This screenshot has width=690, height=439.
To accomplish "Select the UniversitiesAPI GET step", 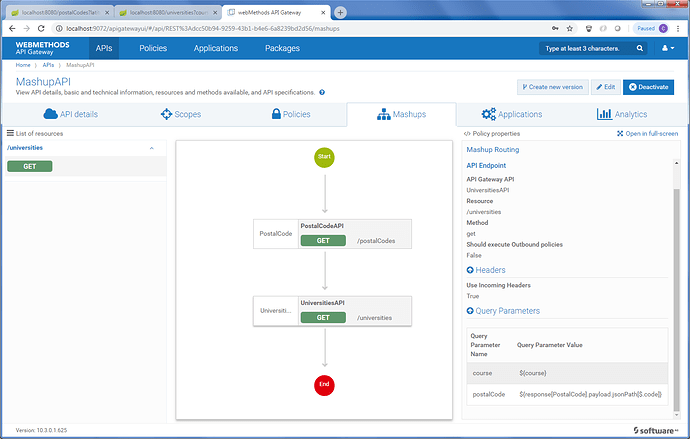I will click(x=323, y=318).
